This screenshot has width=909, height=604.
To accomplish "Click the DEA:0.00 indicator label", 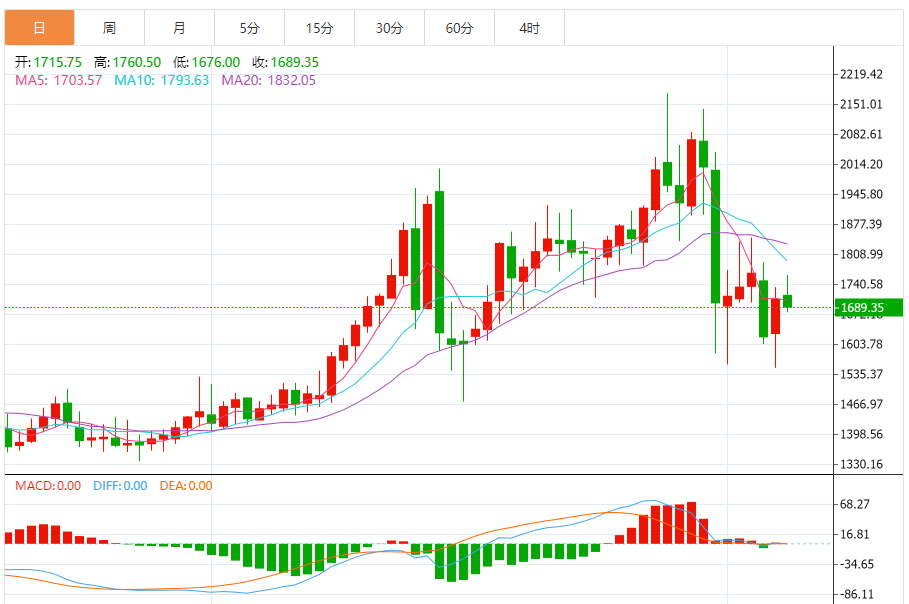I will [185, 486].
